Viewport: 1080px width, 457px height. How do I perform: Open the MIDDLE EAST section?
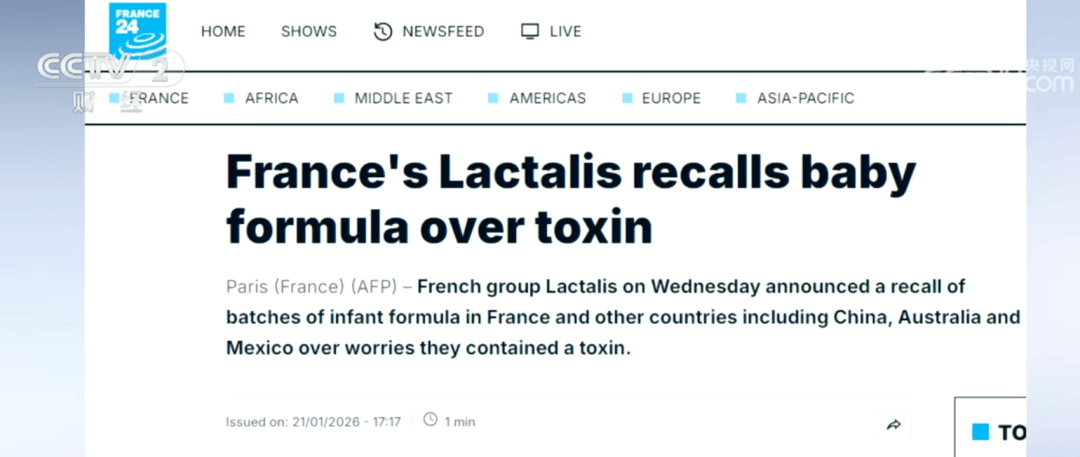pos(403,98)
